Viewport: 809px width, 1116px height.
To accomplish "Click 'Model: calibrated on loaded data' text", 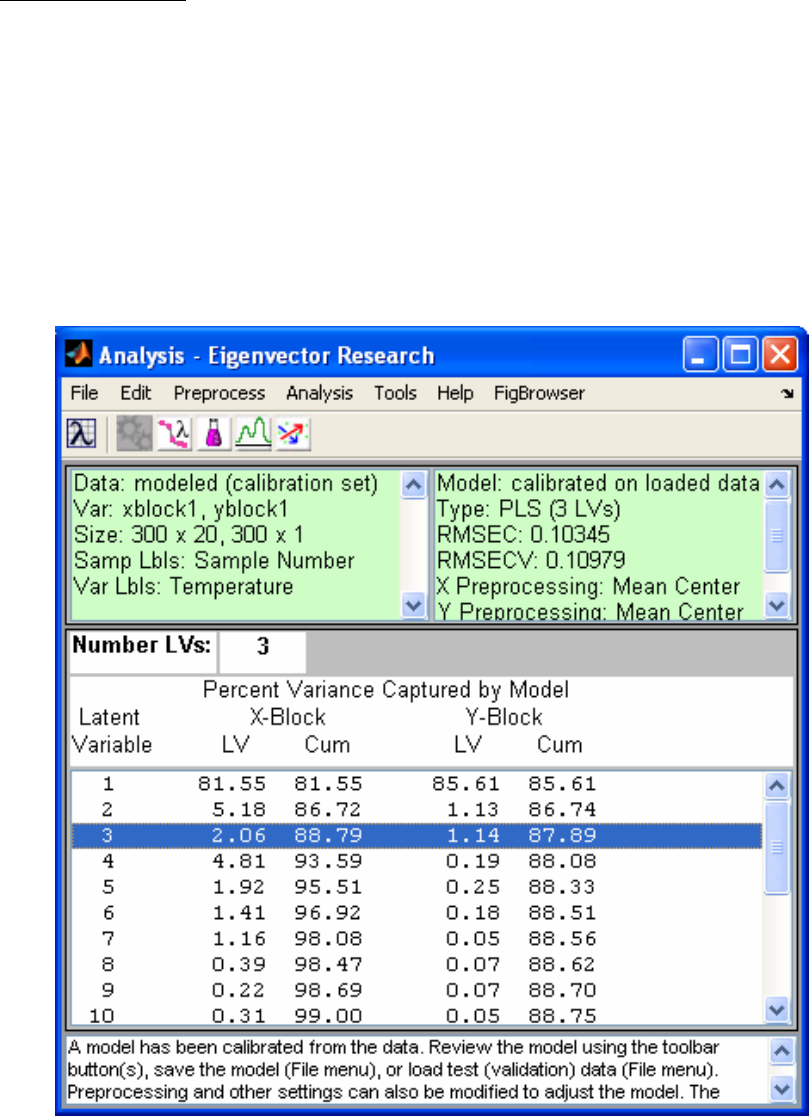I will 598,484.
